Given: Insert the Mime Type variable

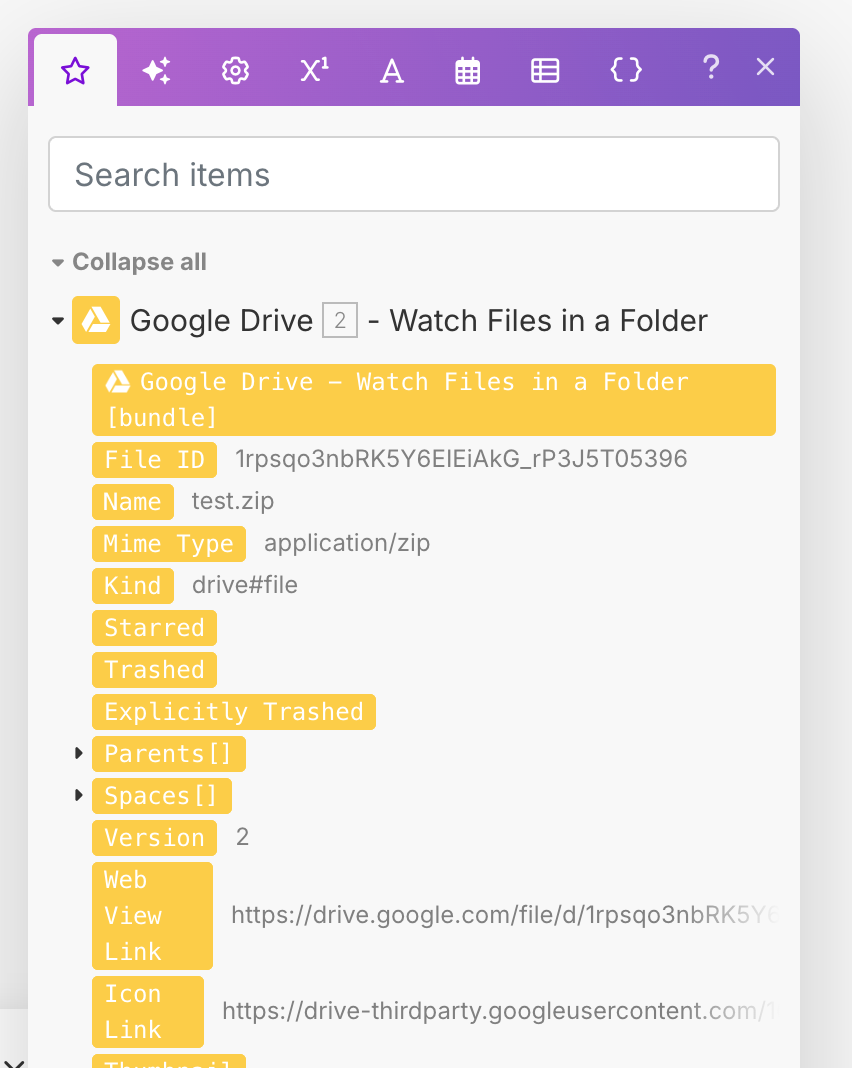Looking at the screenshot, I should coord(168,544).
